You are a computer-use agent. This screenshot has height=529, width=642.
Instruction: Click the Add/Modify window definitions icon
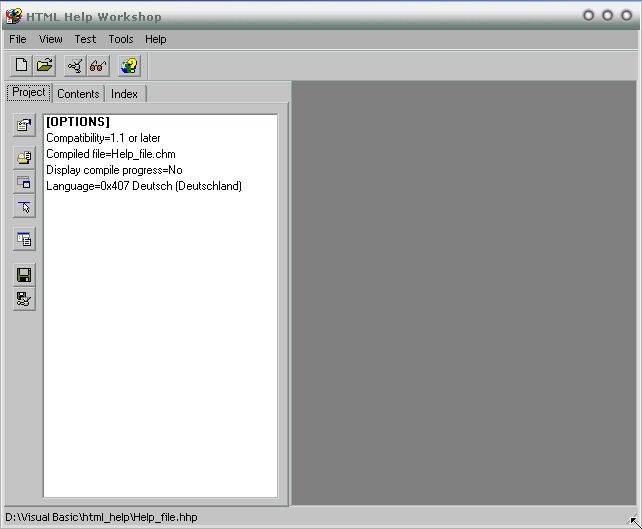[24, 182]
